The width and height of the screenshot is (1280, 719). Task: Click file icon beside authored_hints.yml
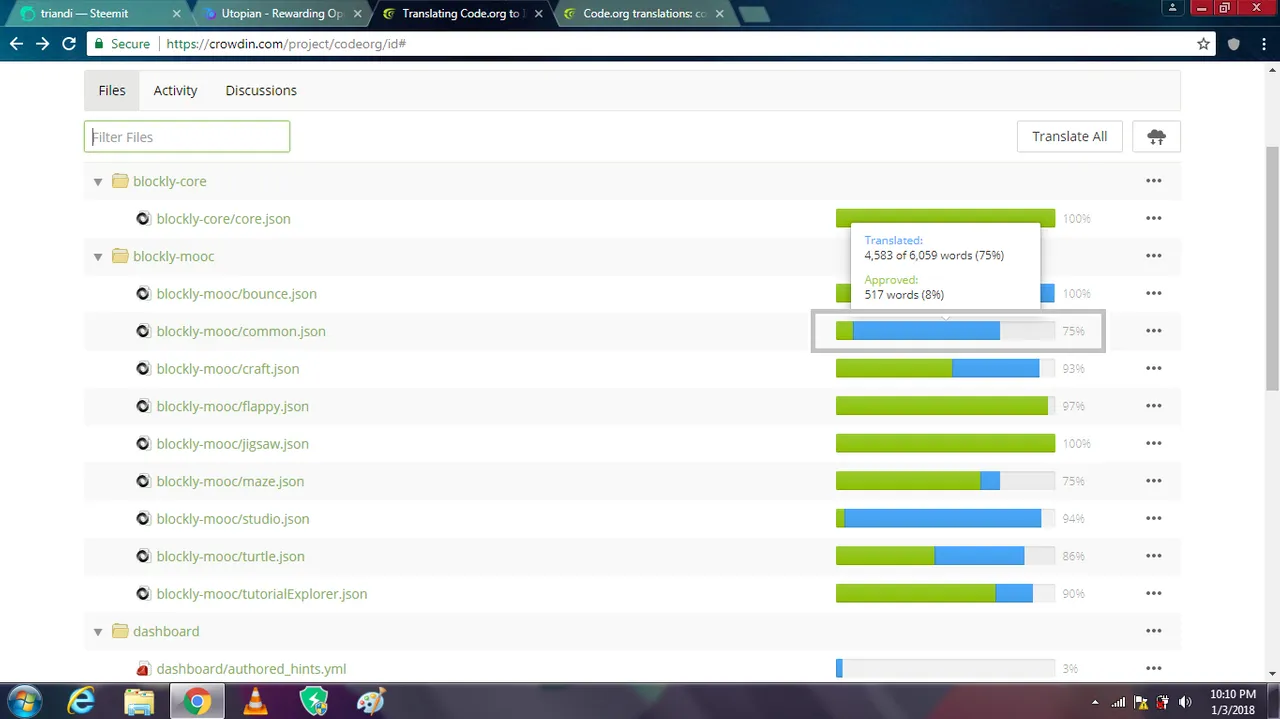coord(143,669)
